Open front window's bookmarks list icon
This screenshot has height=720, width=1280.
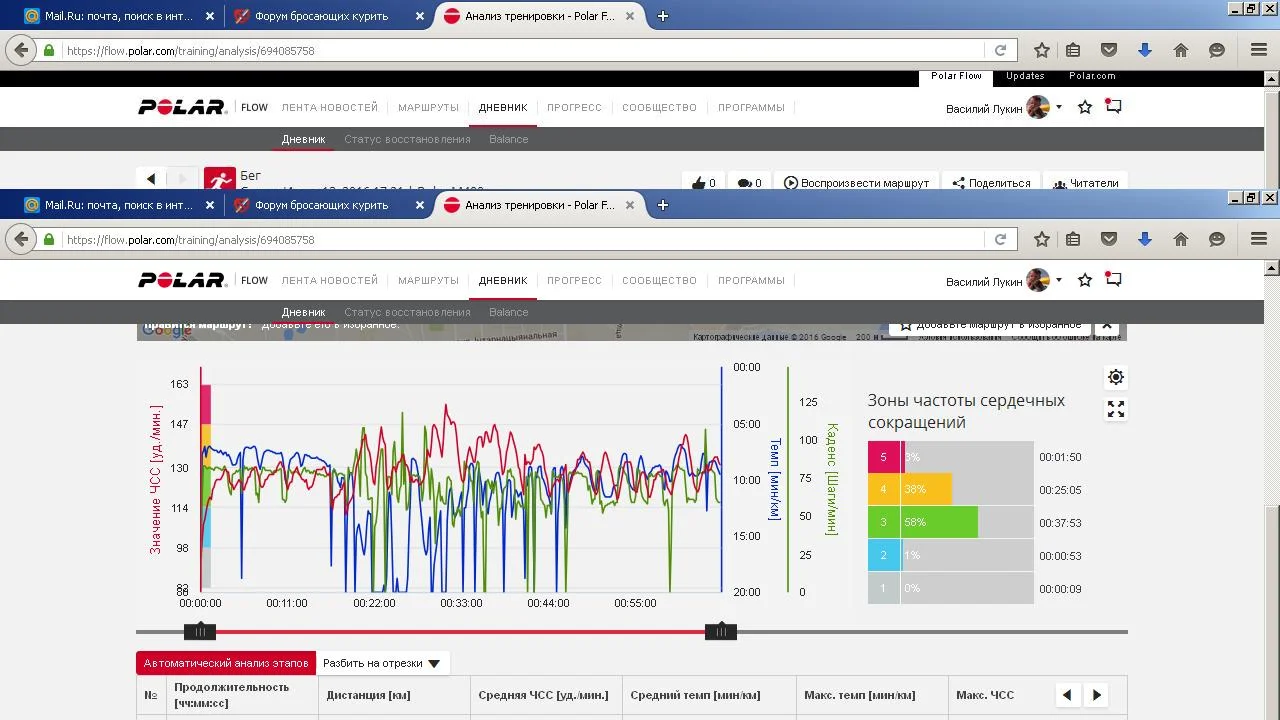(1073, 239)
